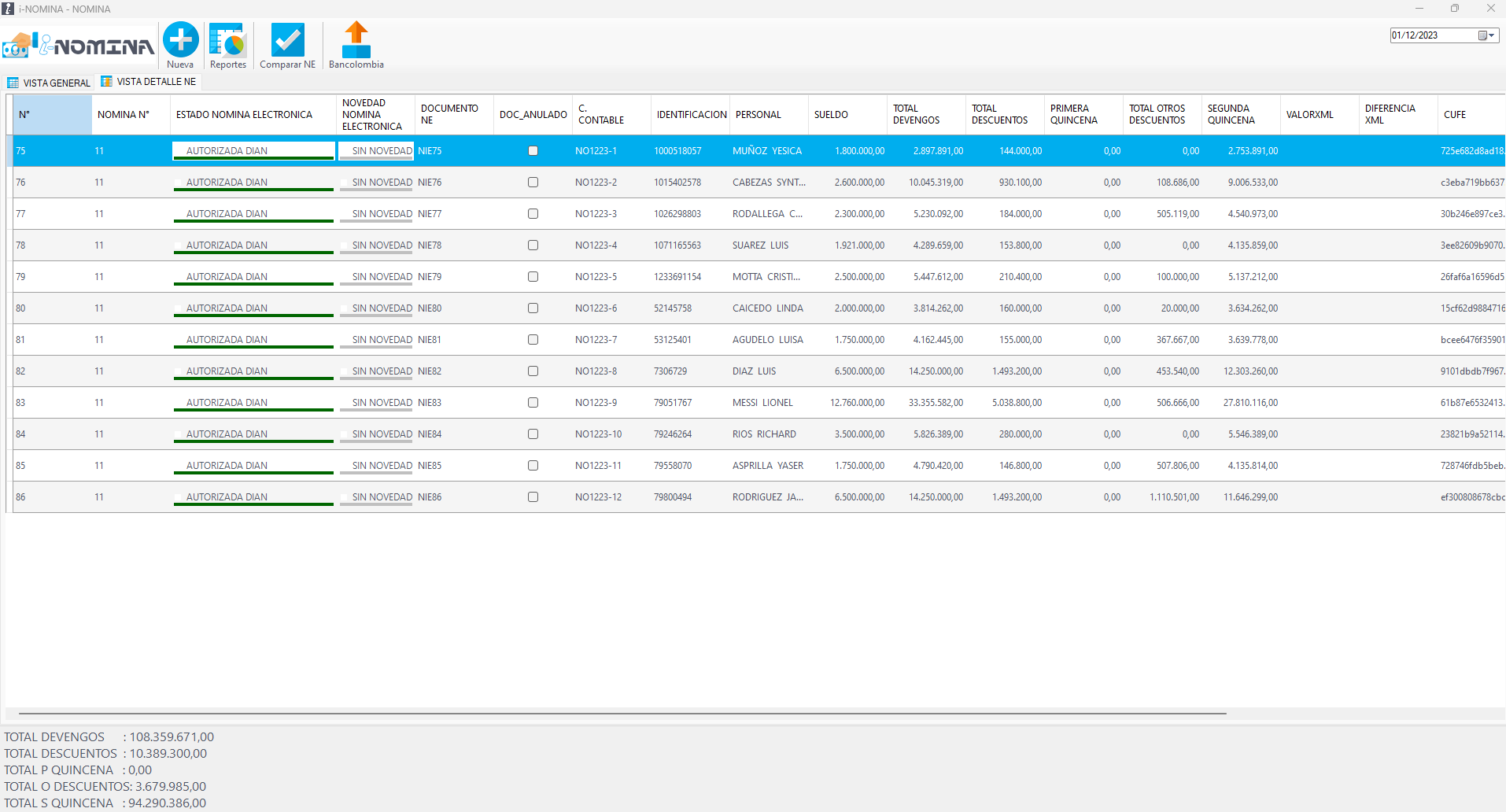Open the calendar picker on the date field

tap(1486, 35)
